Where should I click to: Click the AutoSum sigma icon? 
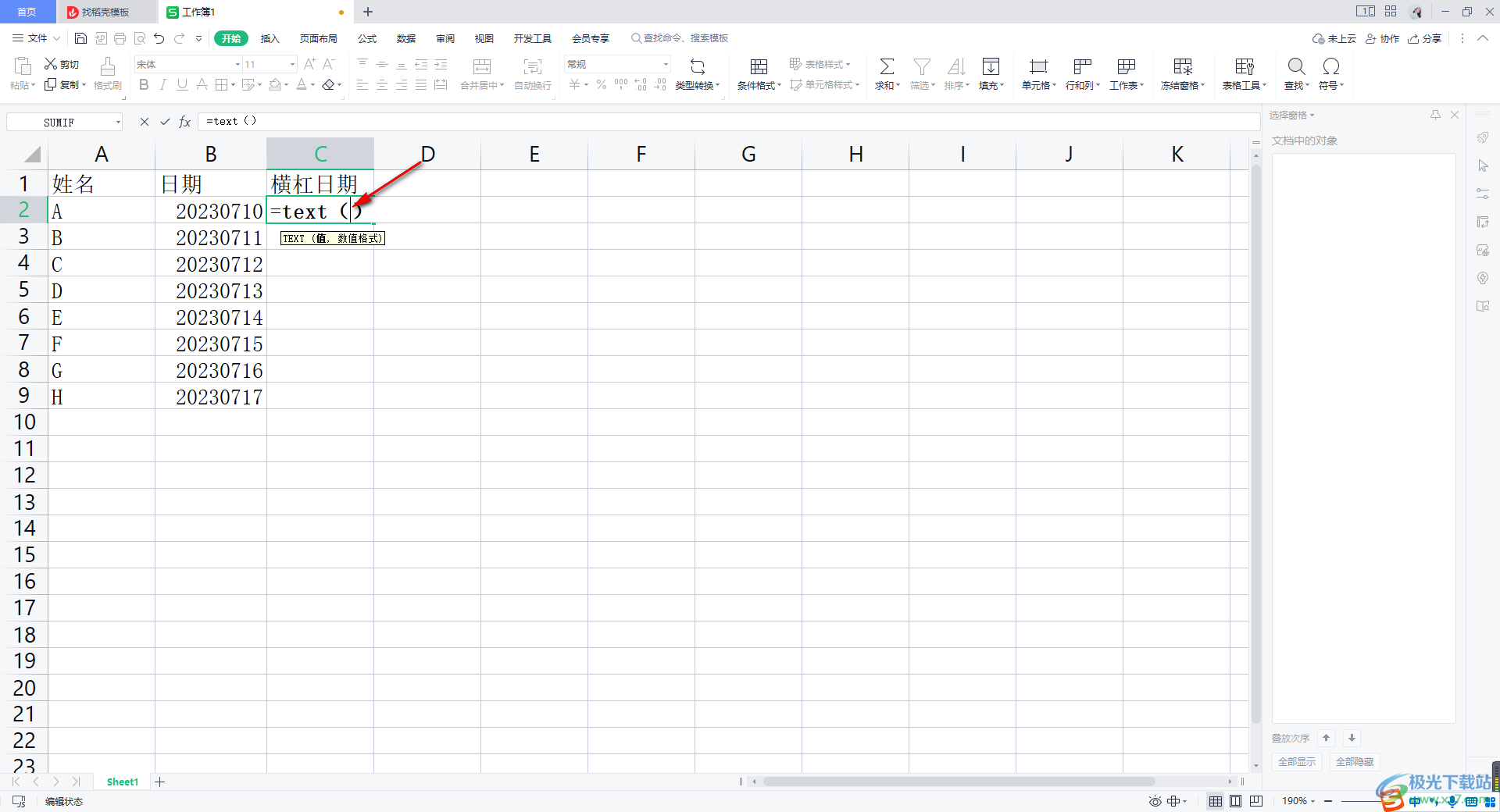point(887,66)
